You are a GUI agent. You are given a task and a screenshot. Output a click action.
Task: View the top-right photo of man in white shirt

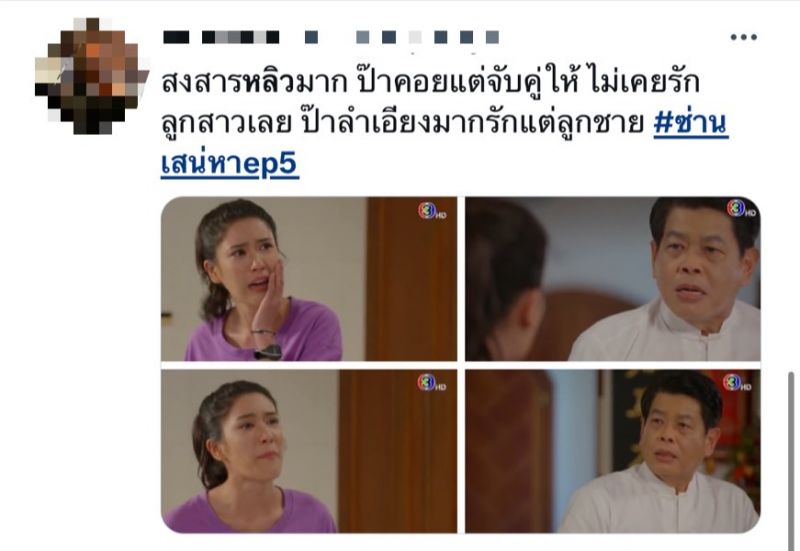pos(613,279)
